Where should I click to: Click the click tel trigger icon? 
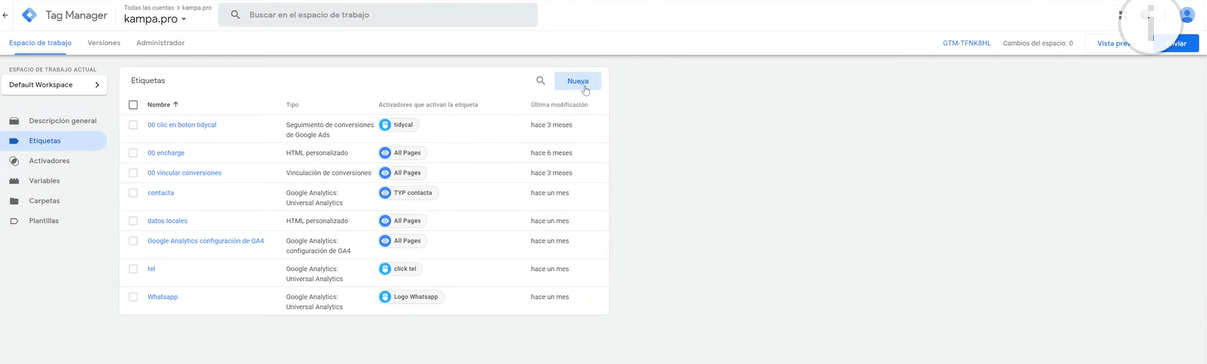point(385,269)
